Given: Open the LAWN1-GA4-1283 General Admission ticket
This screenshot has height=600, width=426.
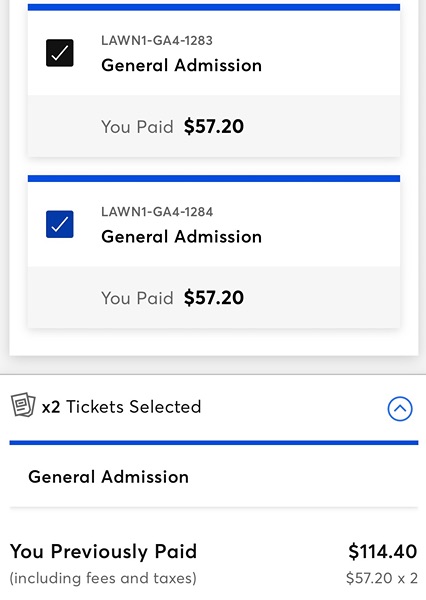Looking at the screenshot, I should coord(214,53).
